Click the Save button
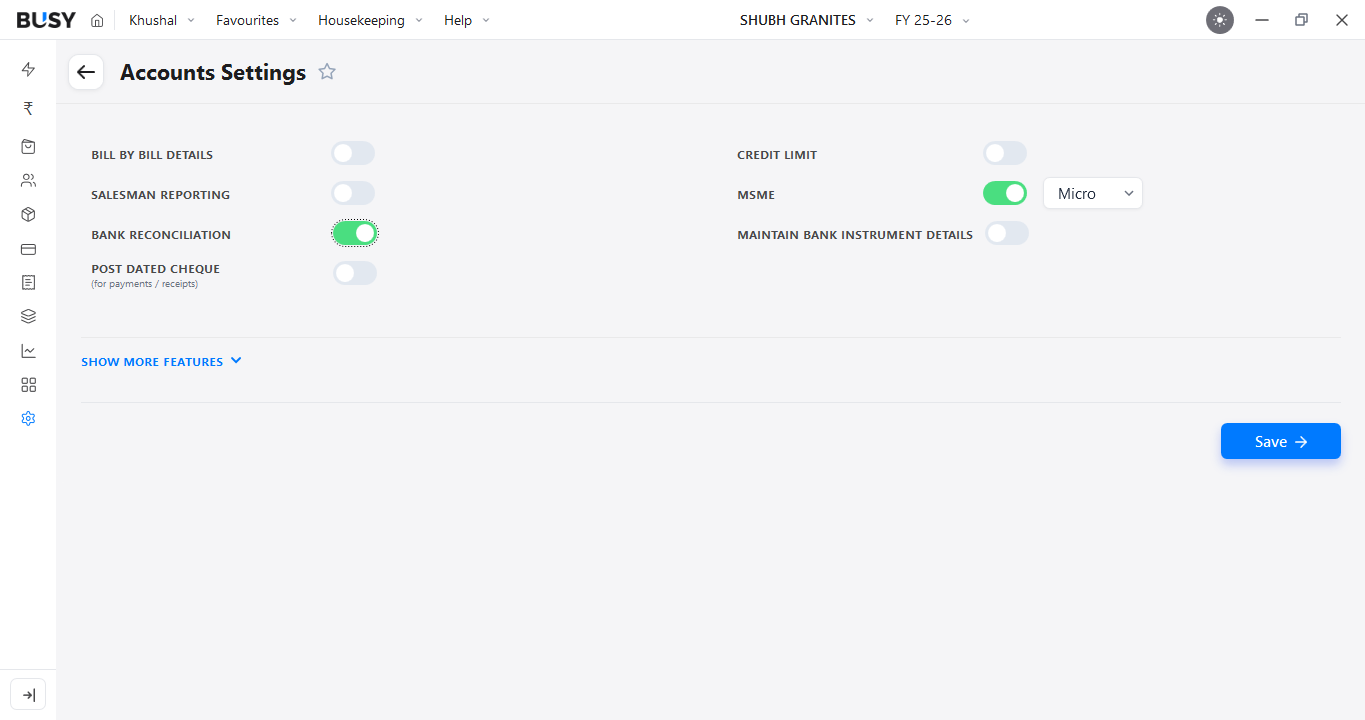1365x720 pixels. click(x=1281, y=441)
